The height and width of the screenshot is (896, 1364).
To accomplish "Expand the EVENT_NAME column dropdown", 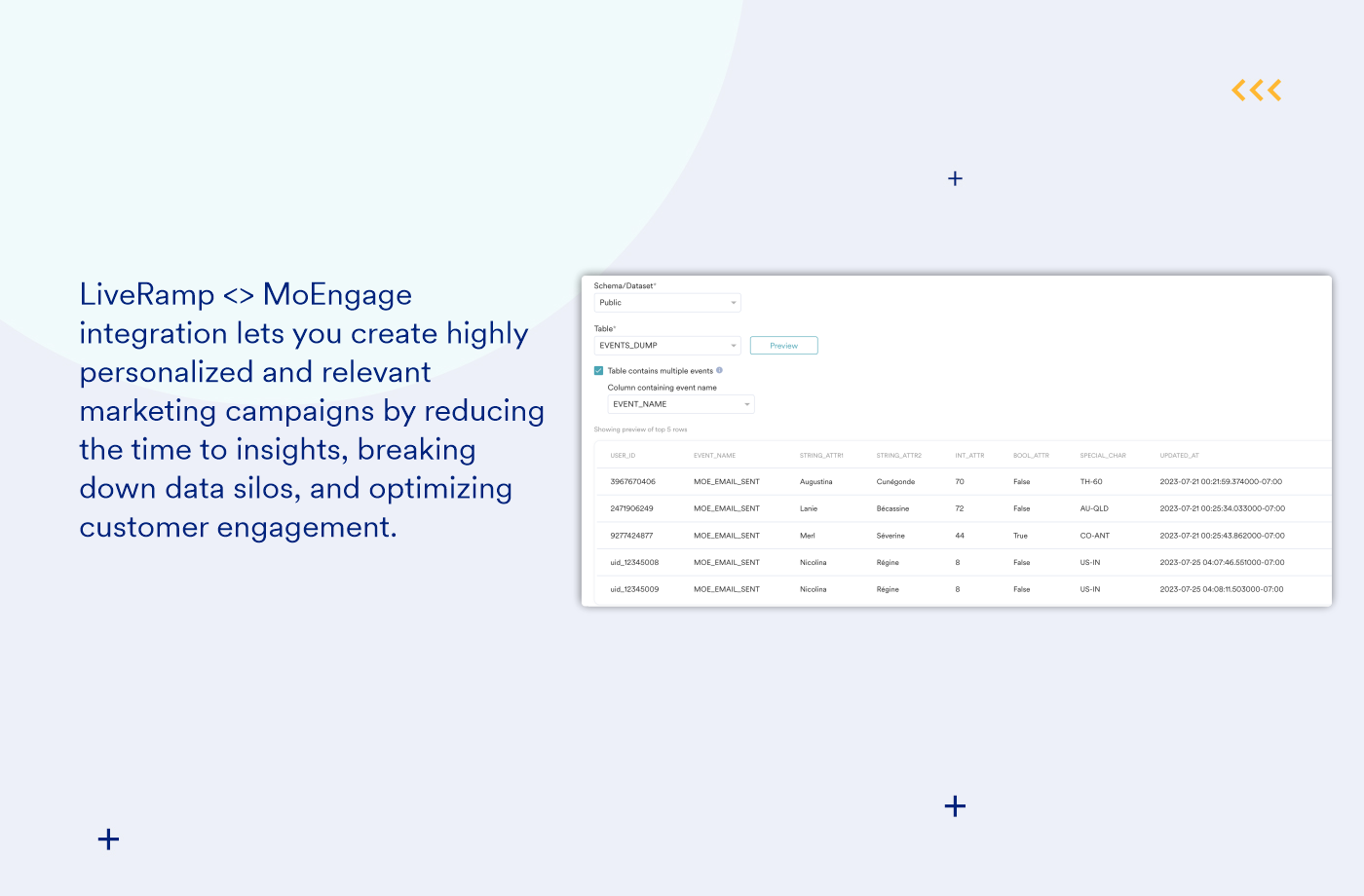I will [681, 404].
